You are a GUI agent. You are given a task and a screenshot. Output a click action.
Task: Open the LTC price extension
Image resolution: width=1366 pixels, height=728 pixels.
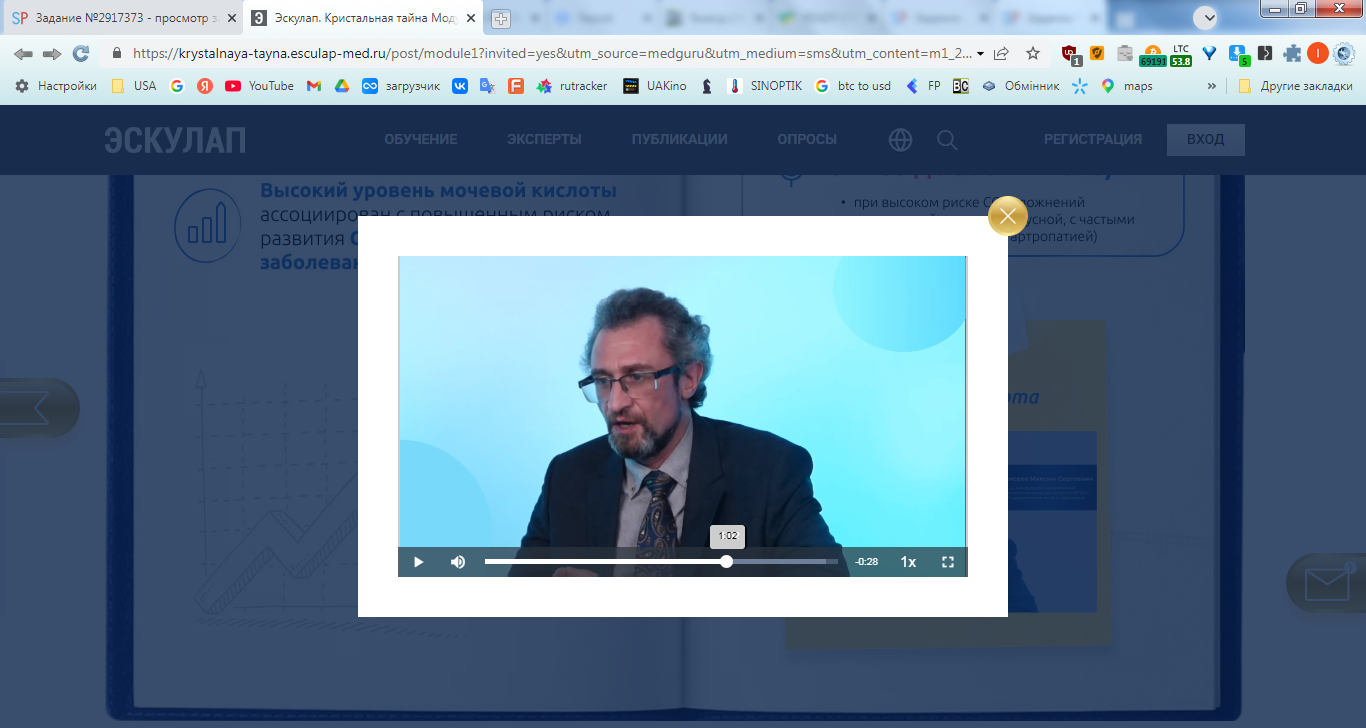click(x=1181, y=55)
